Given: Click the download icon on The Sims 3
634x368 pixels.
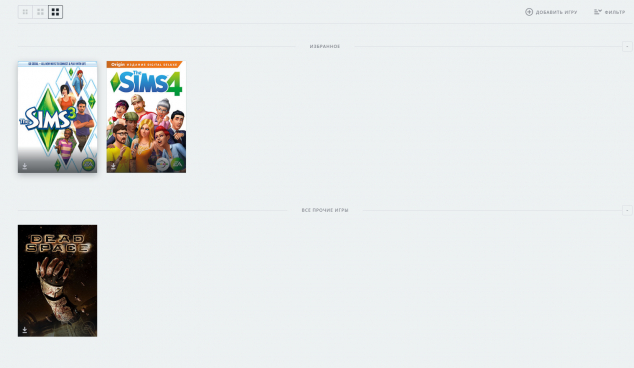Looking at the screenshot, I should [25, 166].
